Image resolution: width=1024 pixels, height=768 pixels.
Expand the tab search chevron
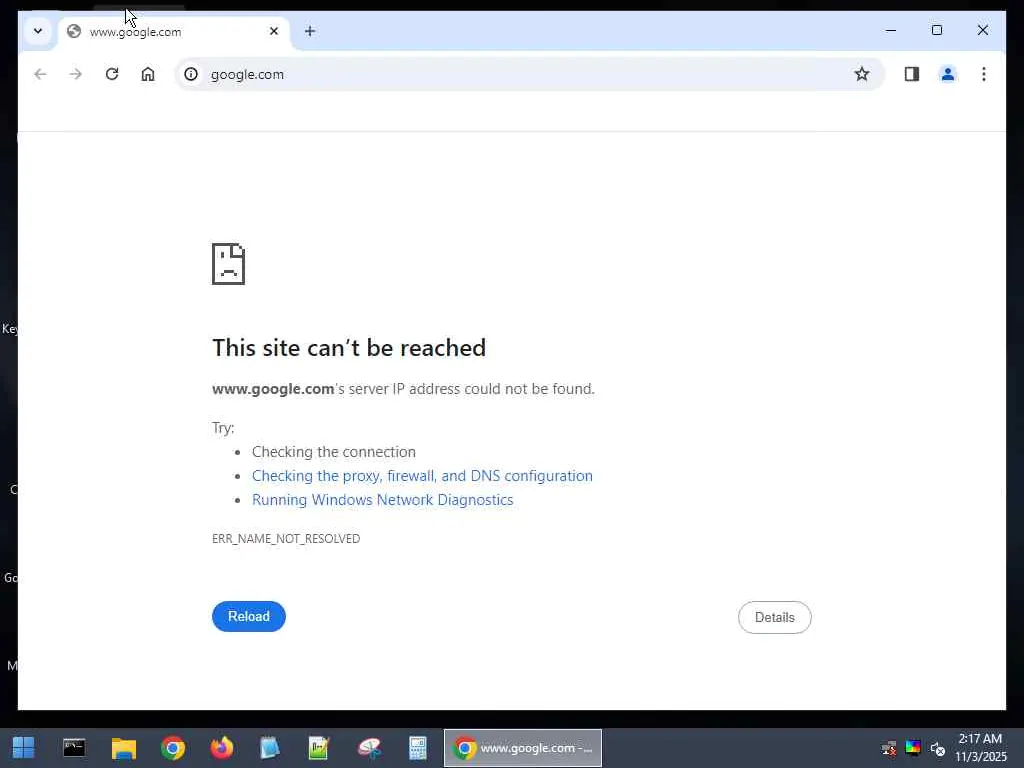[x=38, y=31]
